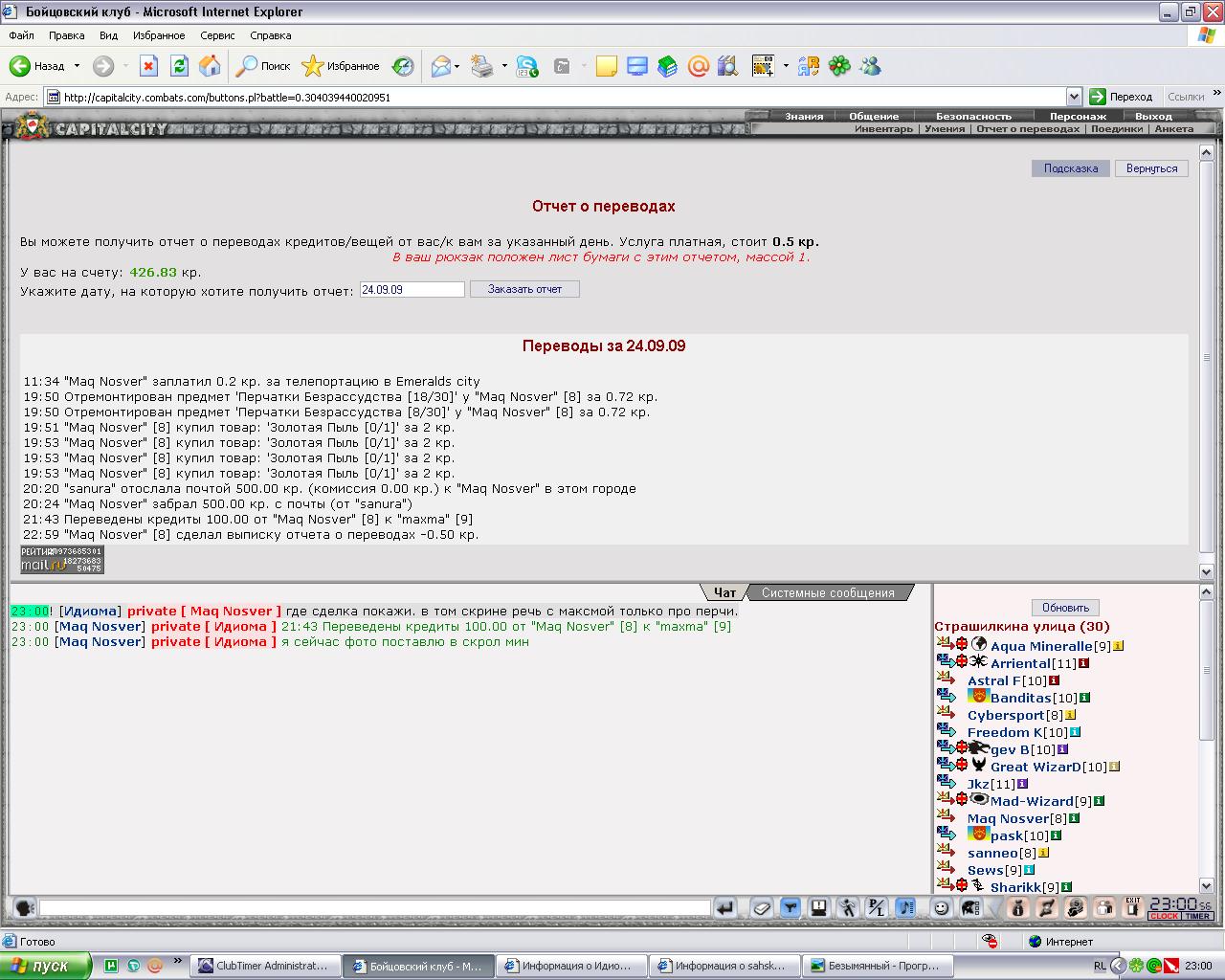The height and width of the screenshot is (980, 1225).
Task: Click the Переход go button
Action: click(1123, 97)
